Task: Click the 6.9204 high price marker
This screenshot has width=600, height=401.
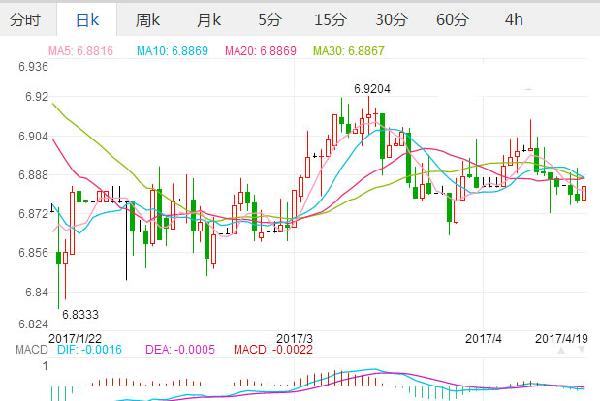Action: (371, 89)
